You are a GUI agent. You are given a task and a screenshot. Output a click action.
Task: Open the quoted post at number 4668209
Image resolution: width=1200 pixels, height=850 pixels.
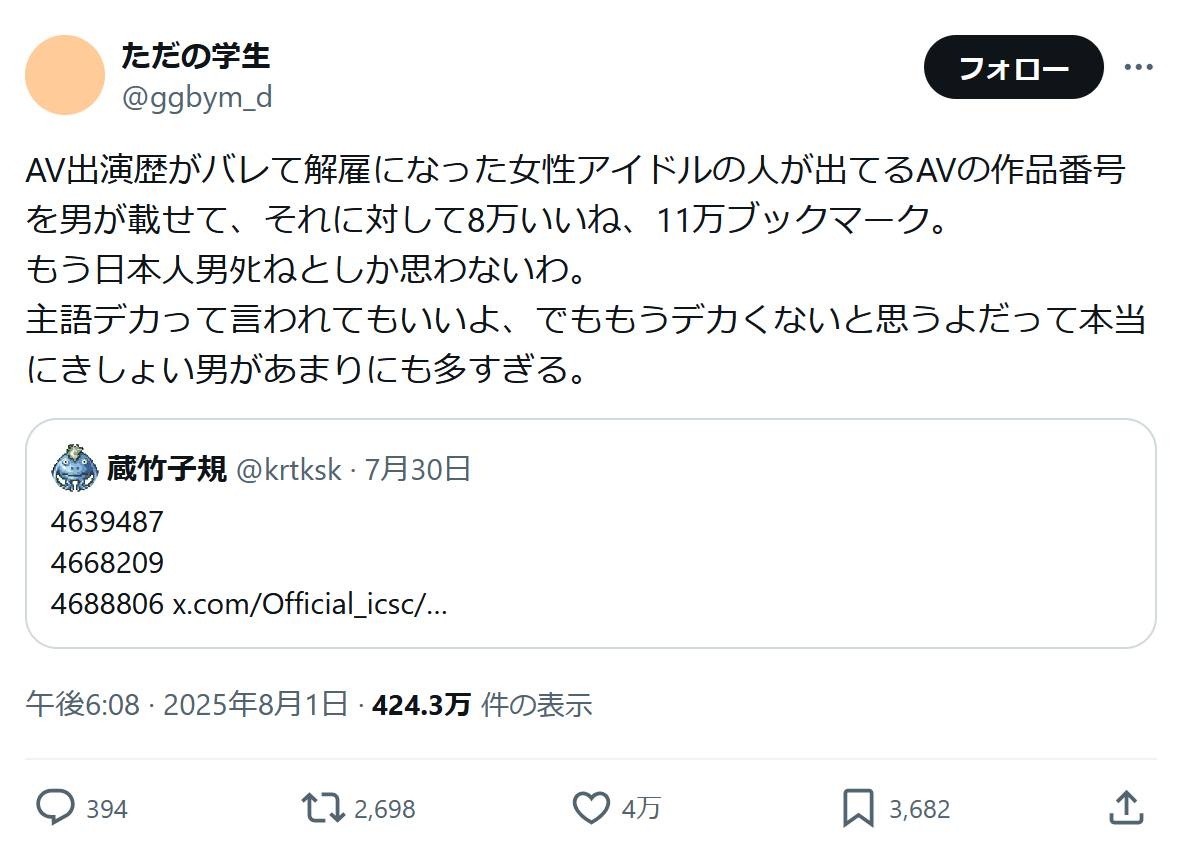(107, 563)
